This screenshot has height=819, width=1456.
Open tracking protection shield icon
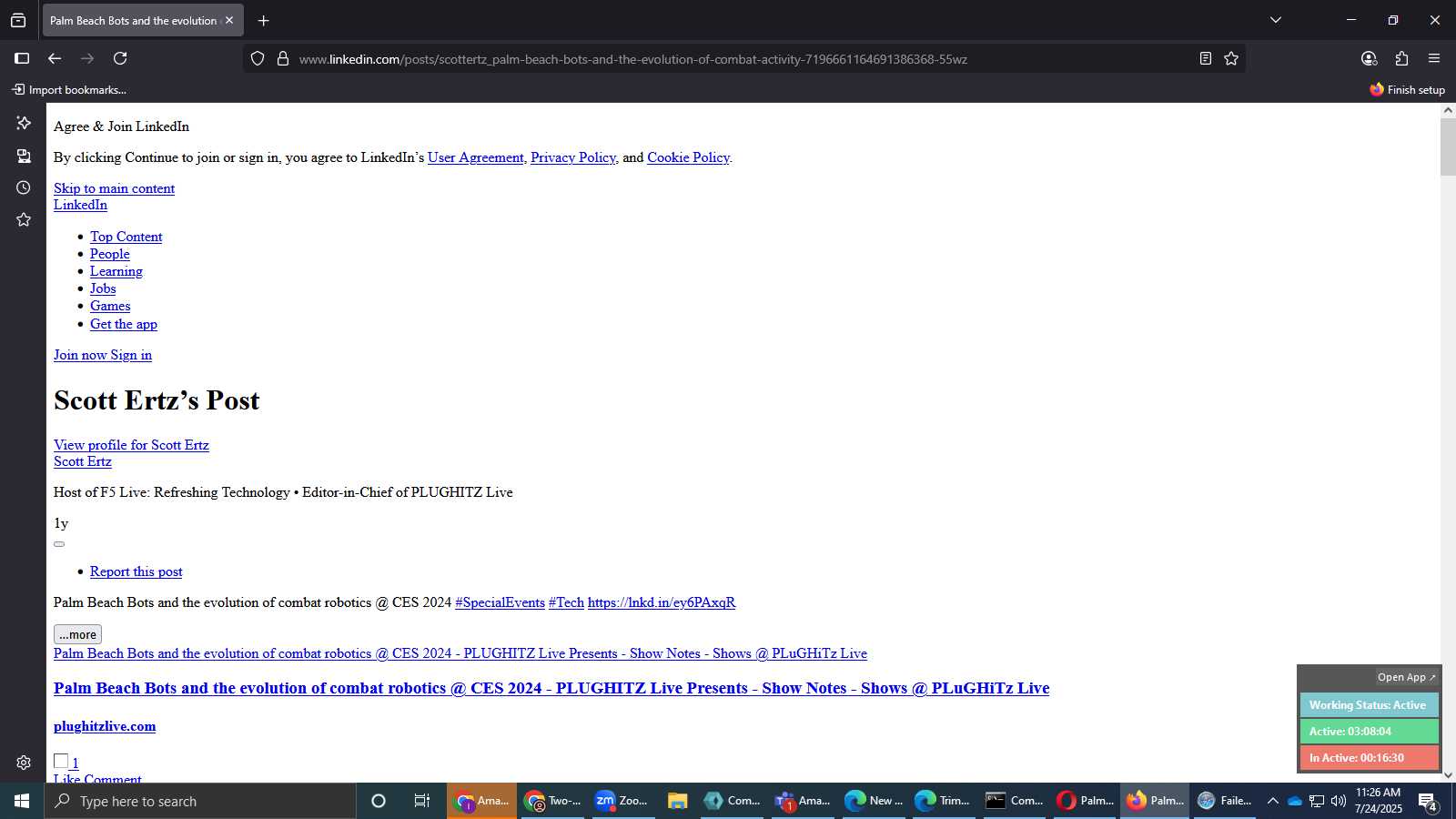pos(258,58)
